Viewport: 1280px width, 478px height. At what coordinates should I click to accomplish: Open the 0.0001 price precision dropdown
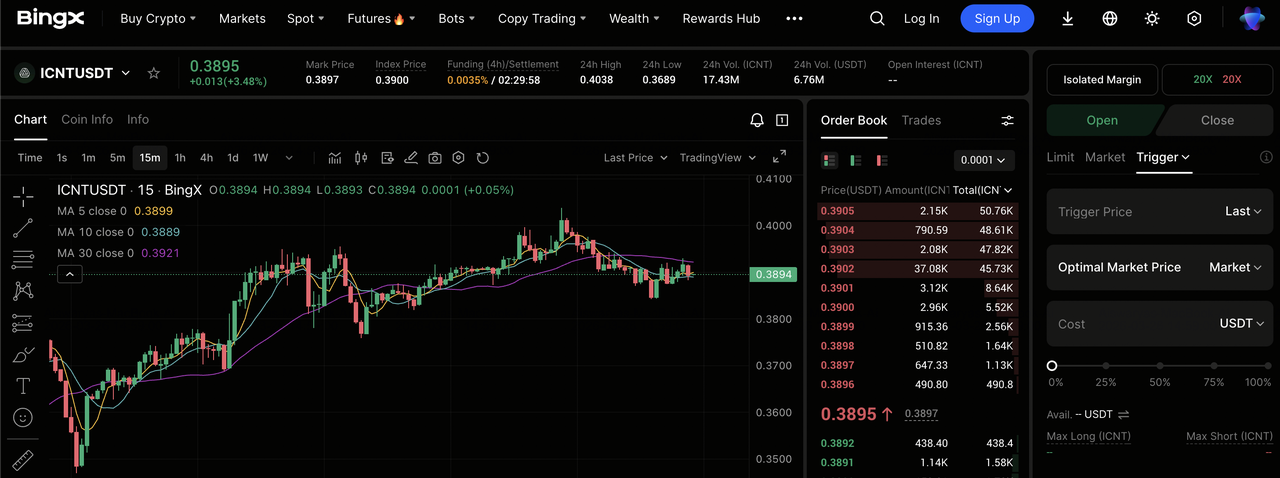pos(984,160)
